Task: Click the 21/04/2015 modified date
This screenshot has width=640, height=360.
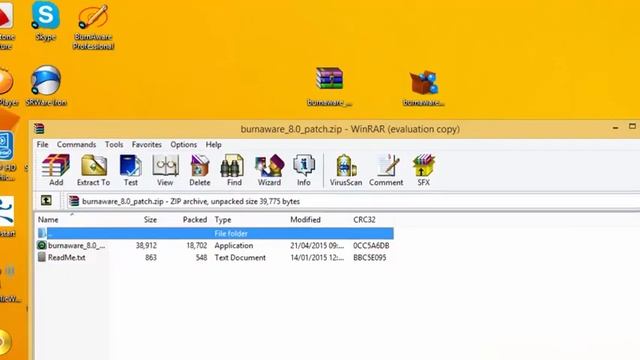Action: point(317,246)
